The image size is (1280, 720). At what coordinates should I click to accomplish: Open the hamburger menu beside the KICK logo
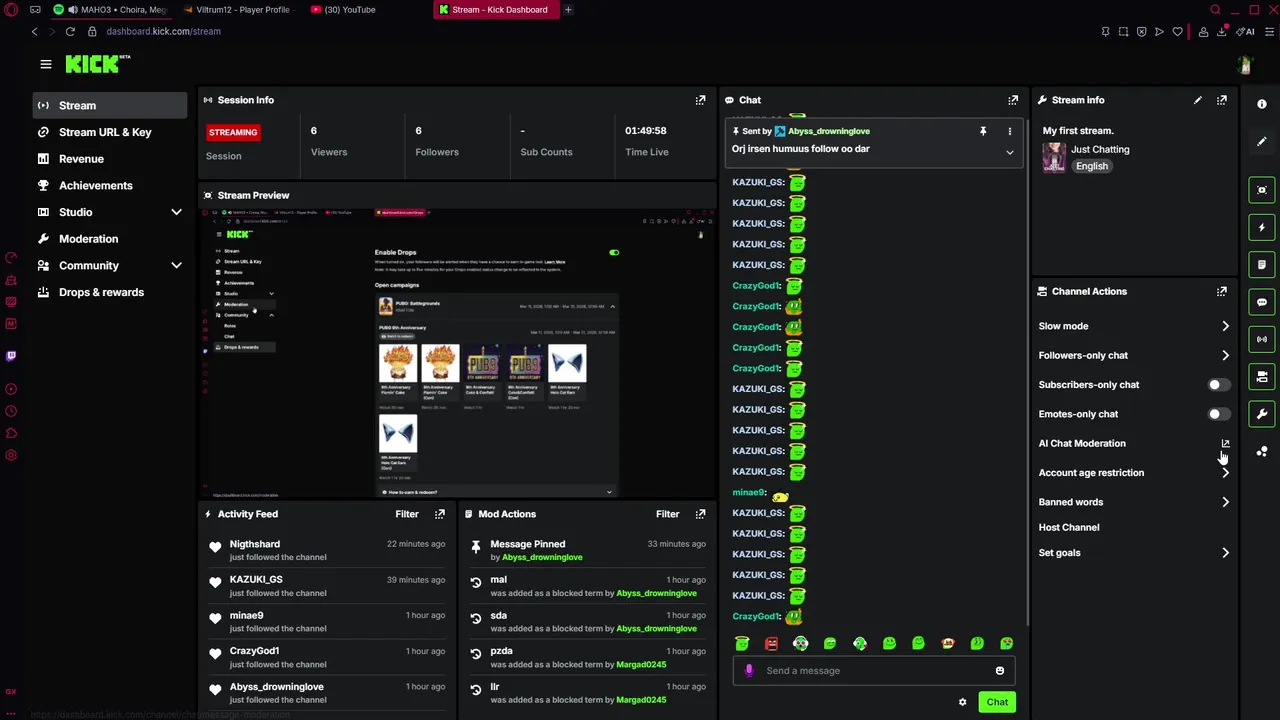45,64
